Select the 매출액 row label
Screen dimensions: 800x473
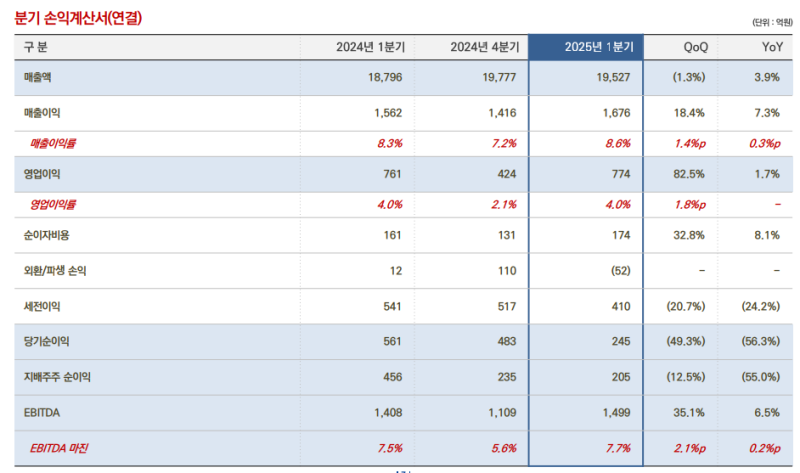click(x=38, y=78)
